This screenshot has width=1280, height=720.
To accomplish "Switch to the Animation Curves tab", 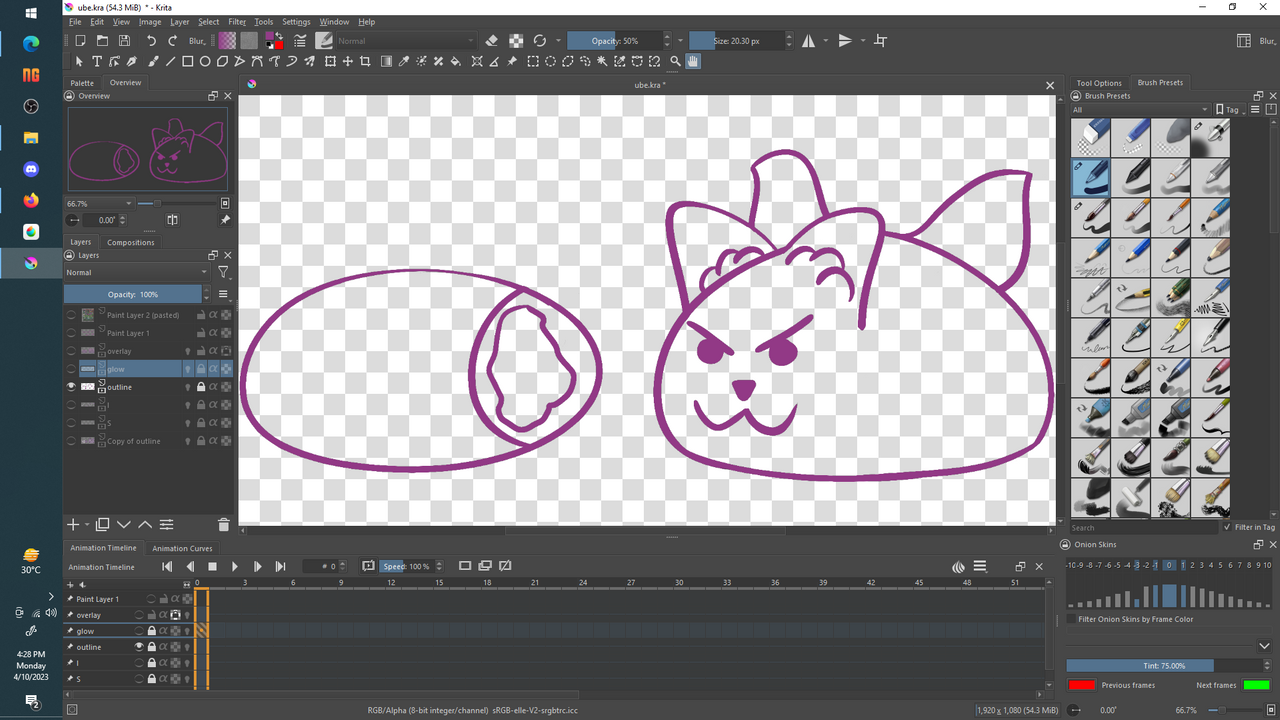I will pyautogui.click(x=182, y=548).
